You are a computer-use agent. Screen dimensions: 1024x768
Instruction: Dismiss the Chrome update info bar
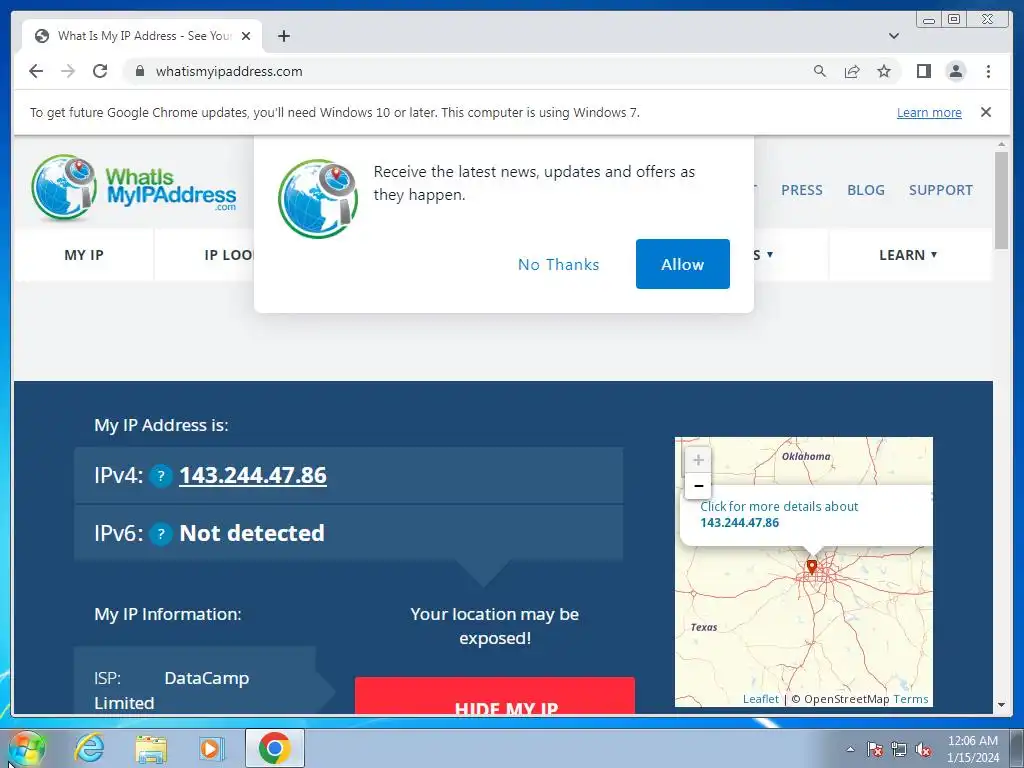point(986,112)
